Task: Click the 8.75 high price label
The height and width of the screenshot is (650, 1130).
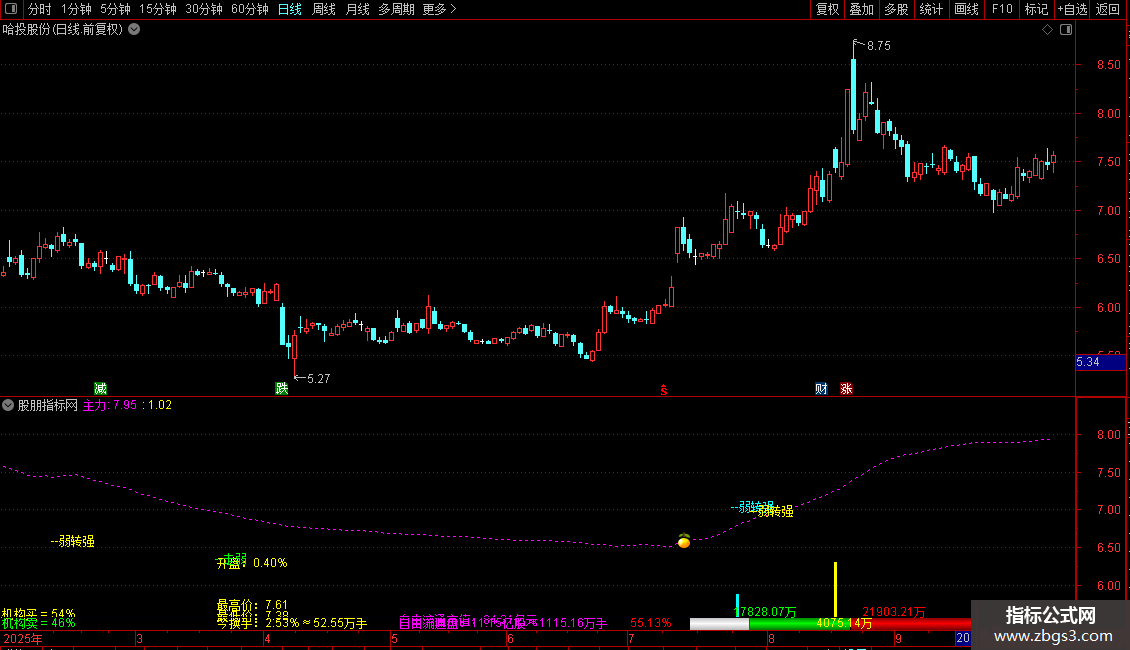Action: click(878, 46)
